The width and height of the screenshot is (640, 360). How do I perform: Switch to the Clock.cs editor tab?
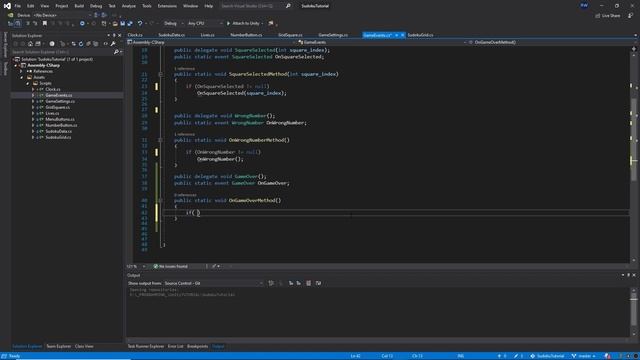click(x=135, y=35)
